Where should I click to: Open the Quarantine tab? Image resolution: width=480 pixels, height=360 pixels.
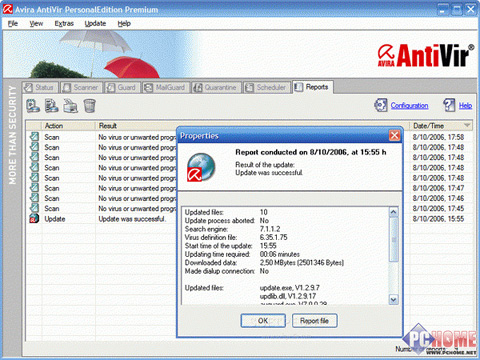pos(216,87)
